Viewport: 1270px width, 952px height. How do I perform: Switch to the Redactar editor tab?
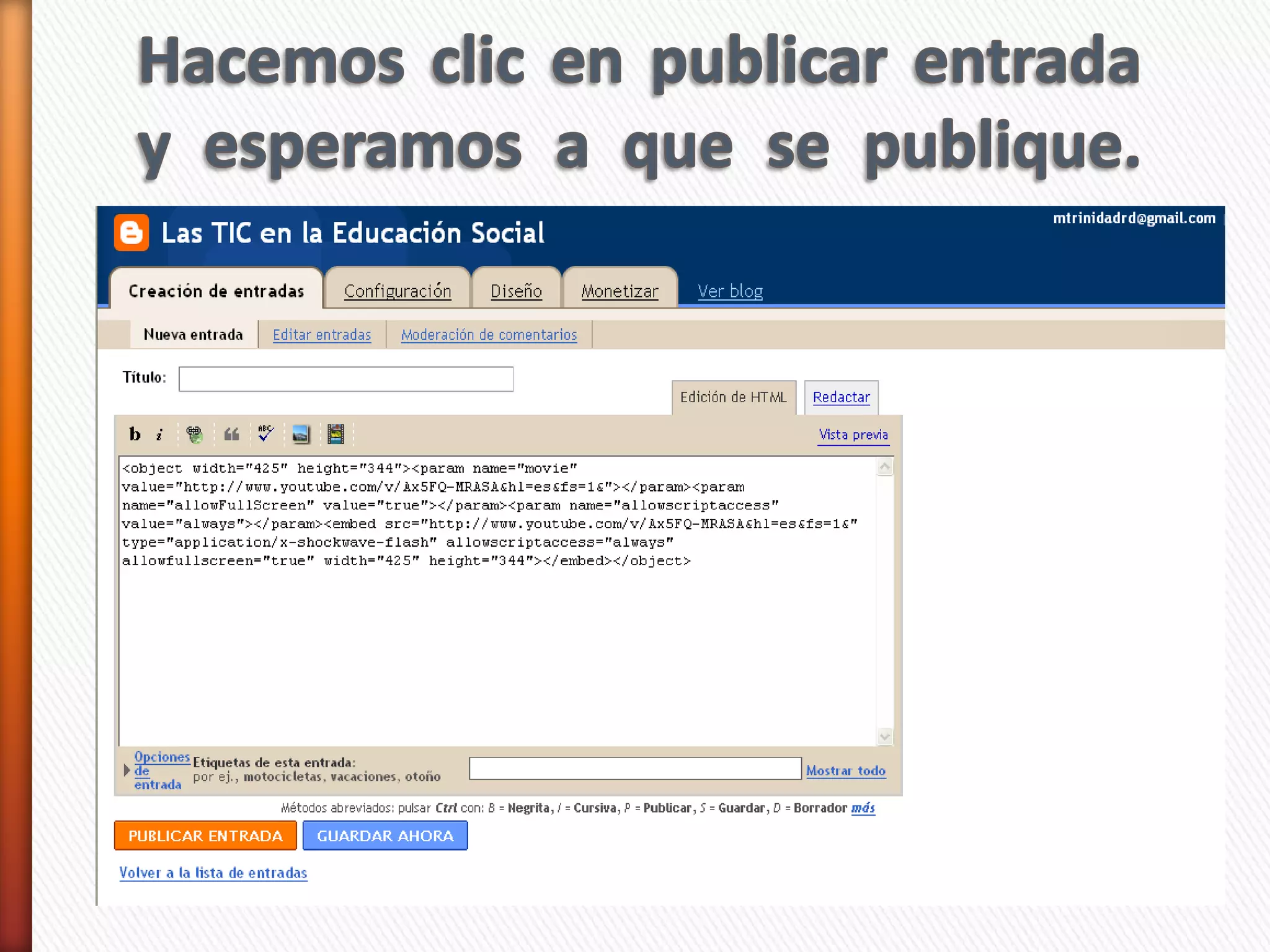[841, 397]
